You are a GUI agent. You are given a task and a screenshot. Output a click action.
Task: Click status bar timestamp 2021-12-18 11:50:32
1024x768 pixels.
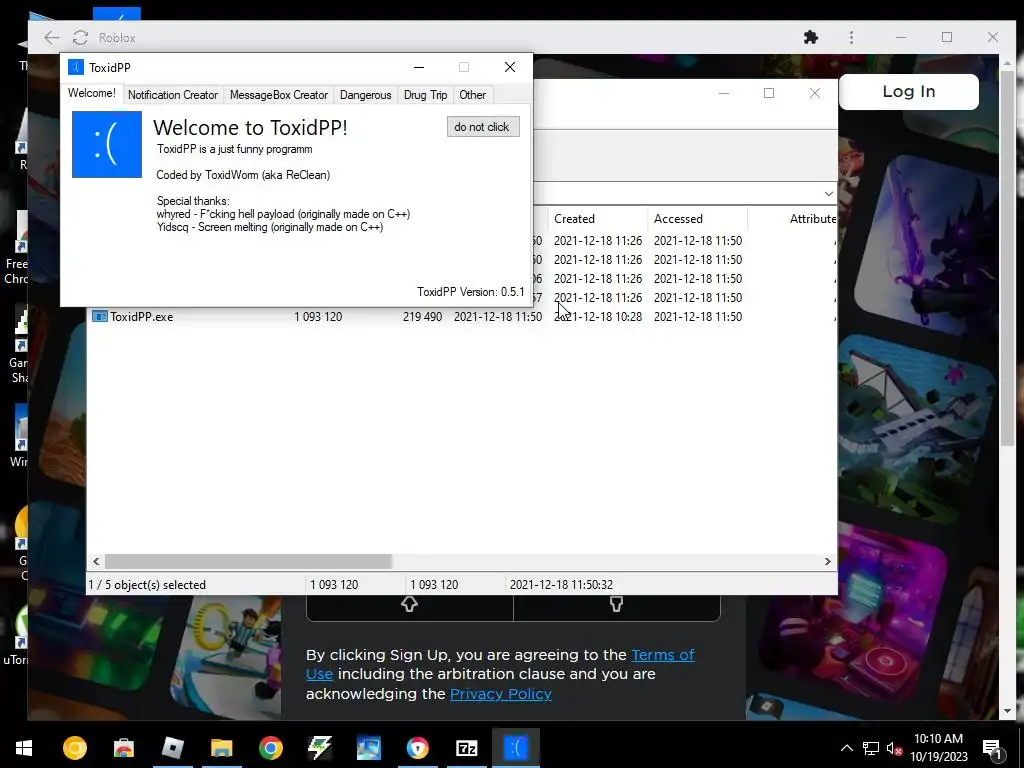coord(561,584)
